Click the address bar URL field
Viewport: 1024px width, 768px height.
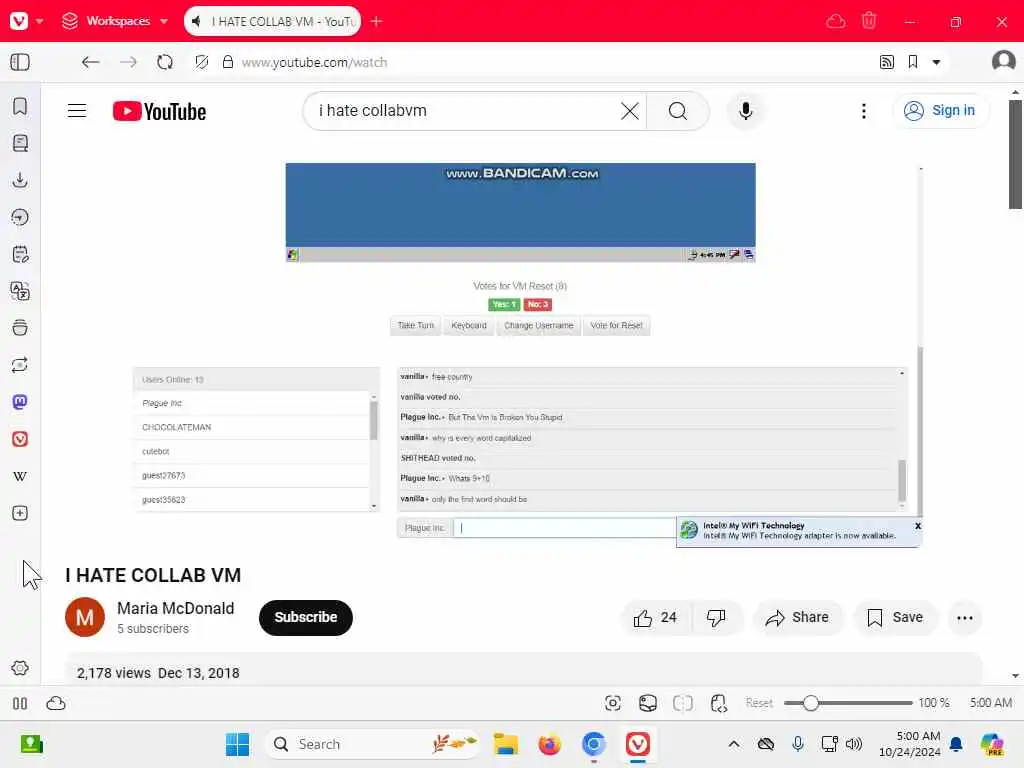click(x=549, y=62)
